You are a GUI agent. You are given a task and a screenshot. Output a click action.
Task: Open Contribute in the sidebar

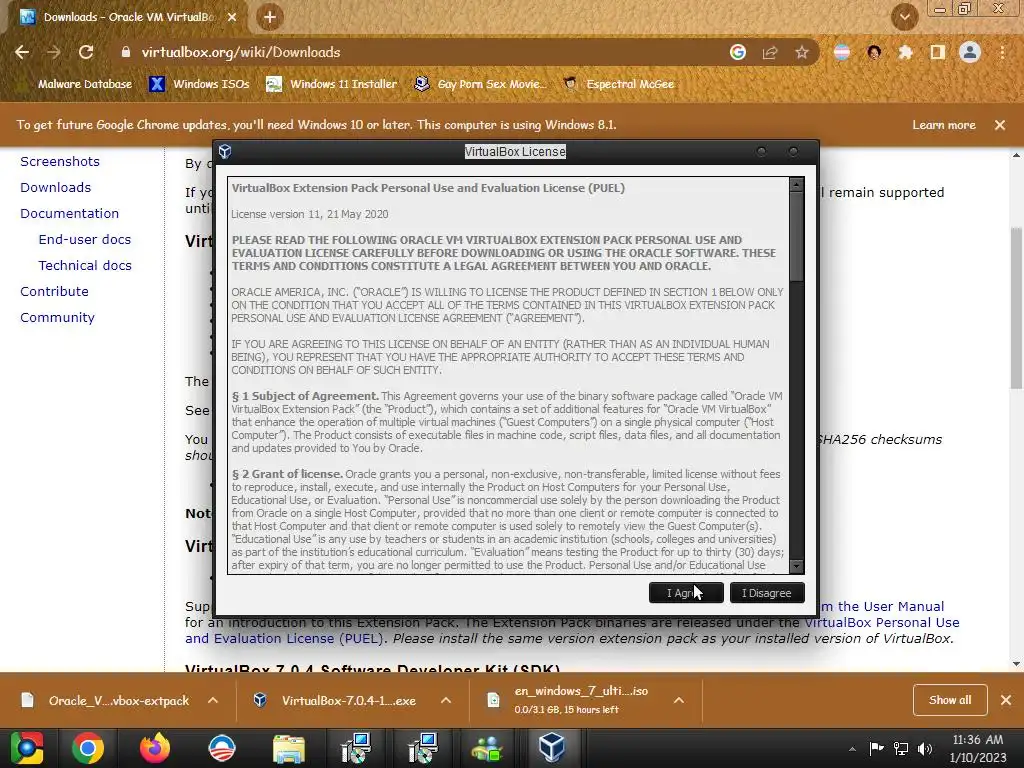click(x=54, y=291)
